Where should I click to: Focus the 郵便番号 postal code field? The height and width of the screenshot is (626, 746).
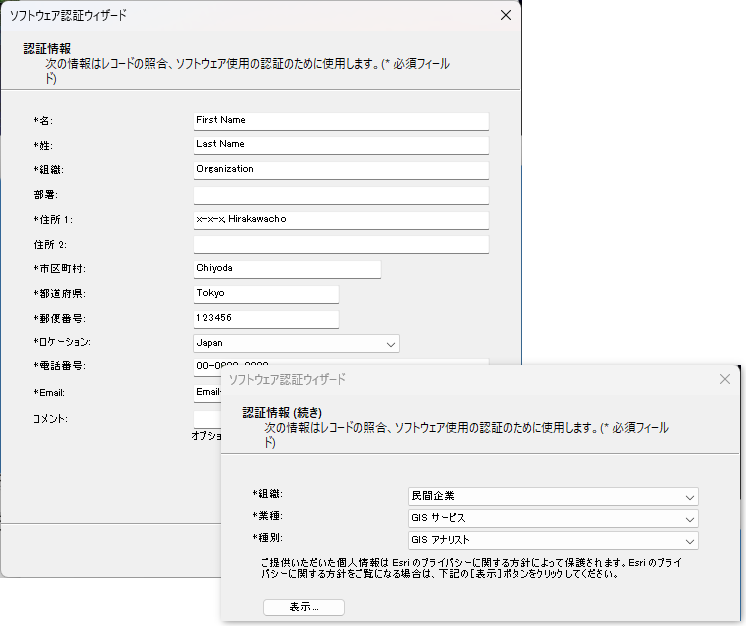pyautogui.click(x=265, y=319)
